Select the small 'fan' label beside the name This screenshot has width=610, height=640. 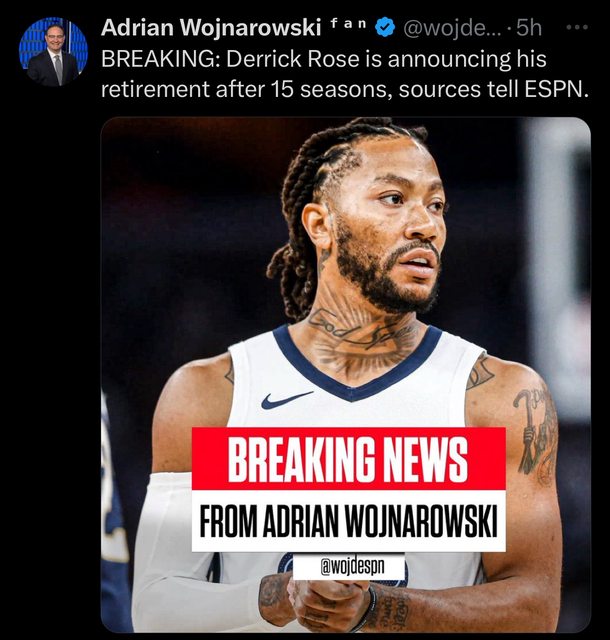(x=348, y=24)
